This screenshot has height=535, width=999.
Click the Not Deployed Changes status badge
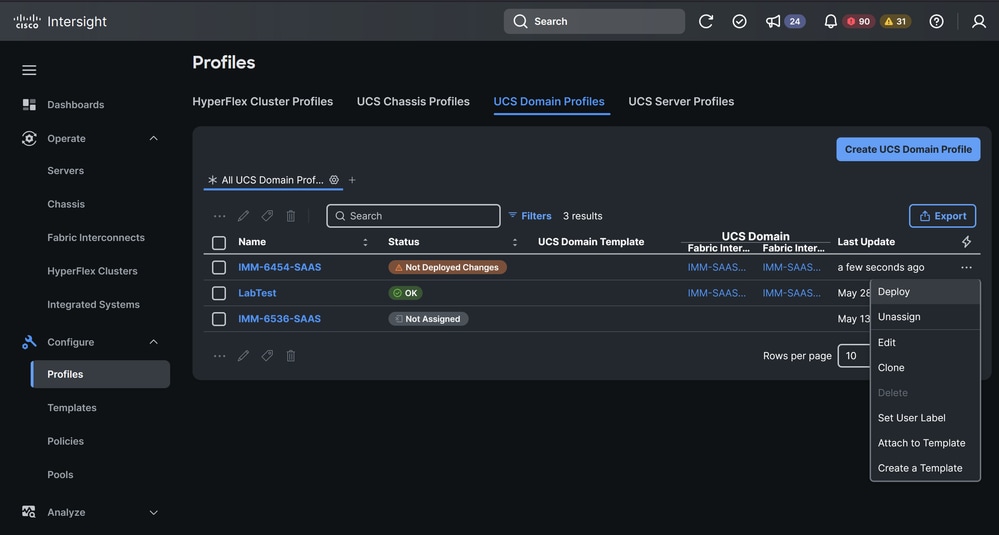click(447, 268)
